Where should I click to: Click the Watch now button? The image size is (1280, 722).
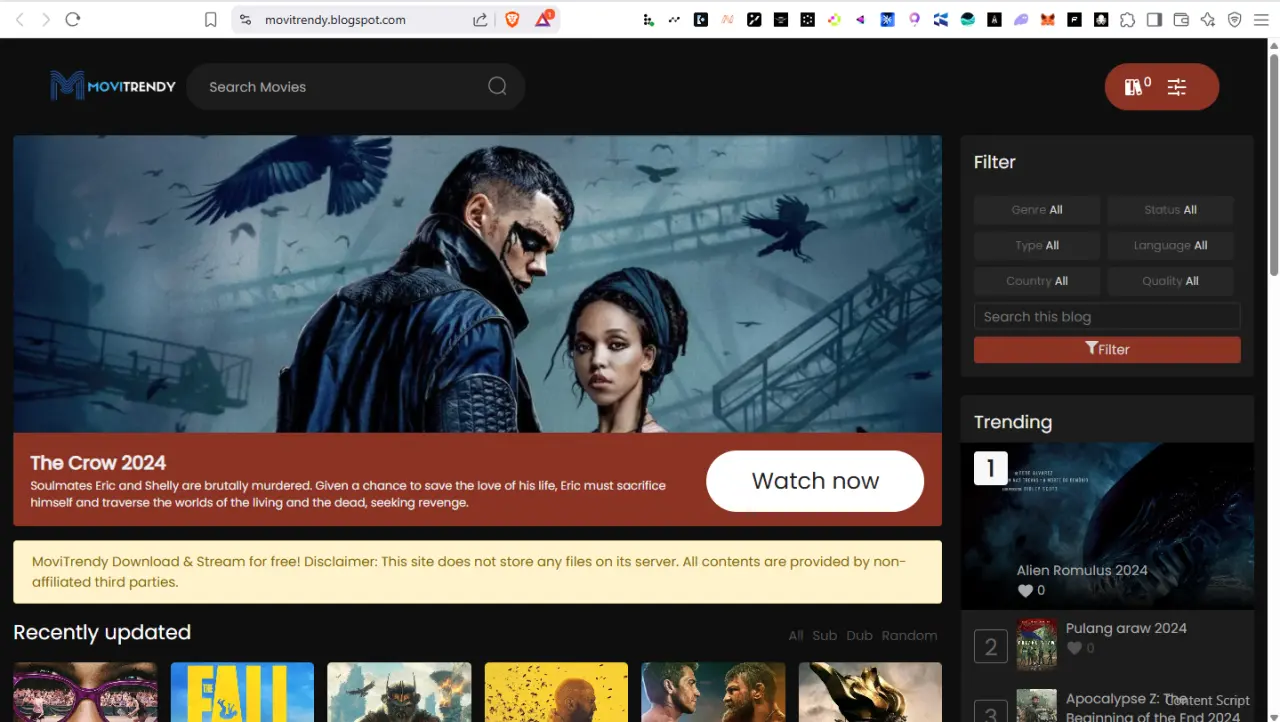(x=815, y=481)
